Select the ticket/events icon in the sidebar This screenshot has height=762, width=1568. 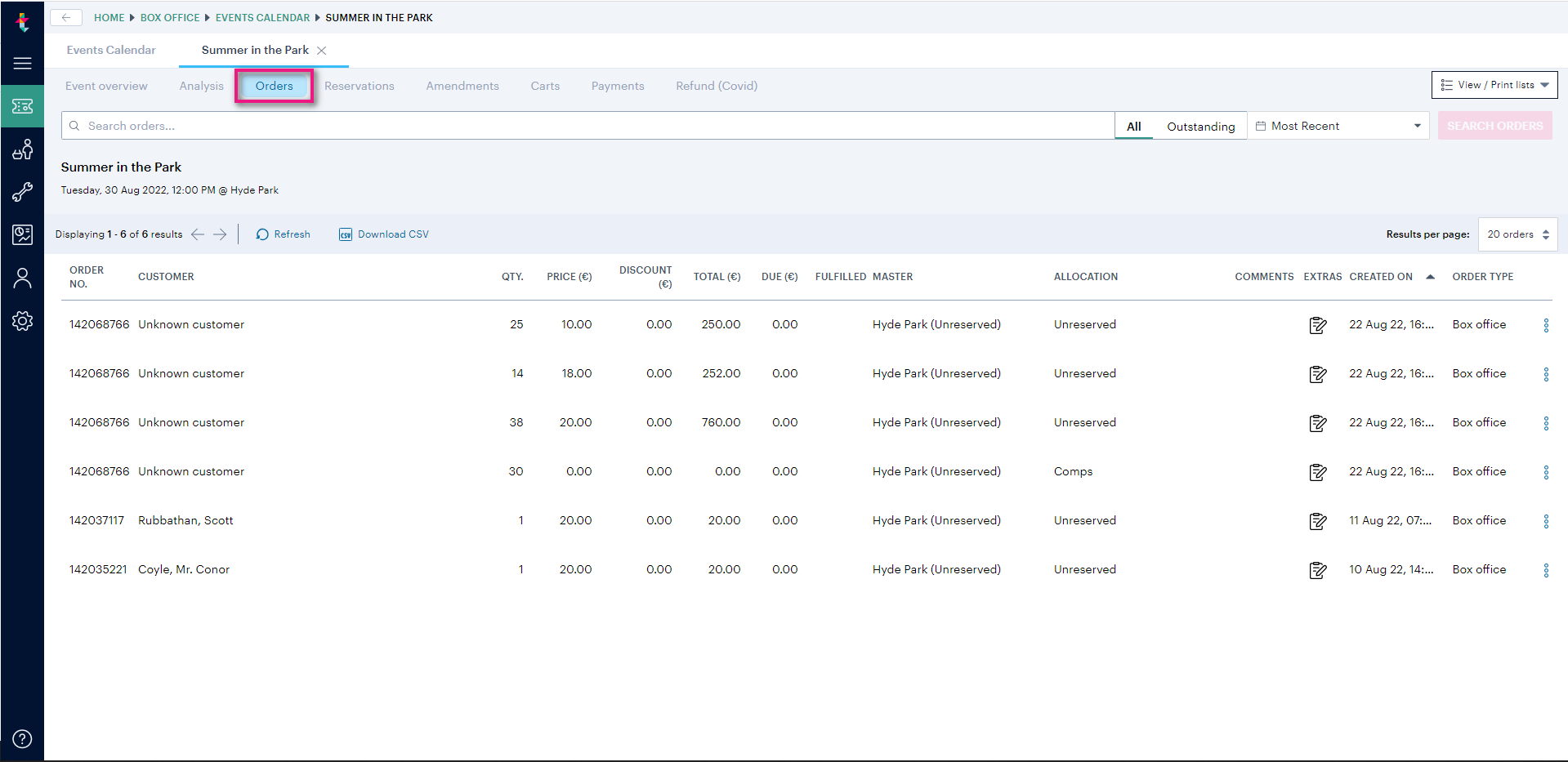22,105
